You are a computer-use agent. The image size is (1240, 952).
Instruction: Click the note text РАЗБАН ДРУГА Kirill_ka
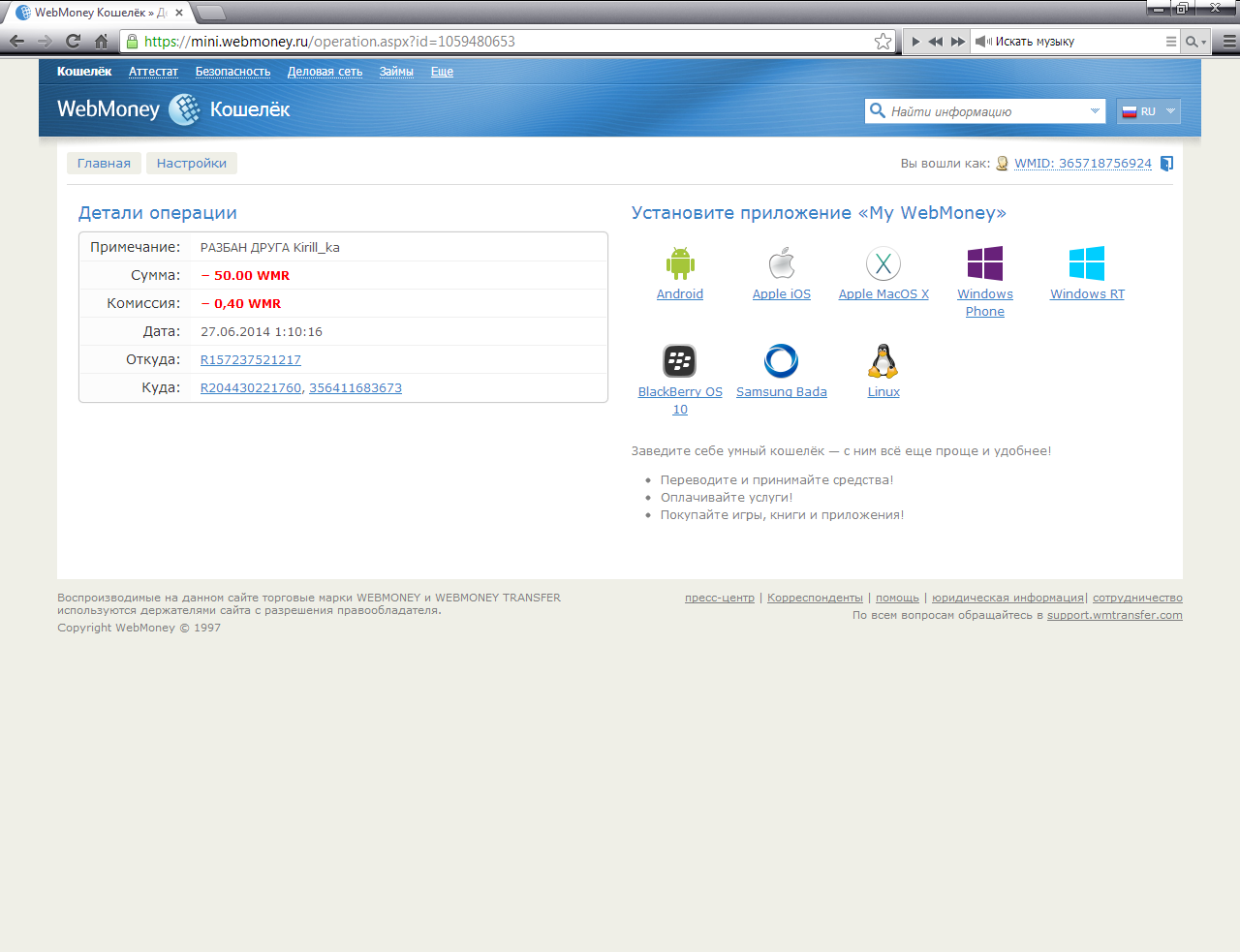[x=270, y=248]
